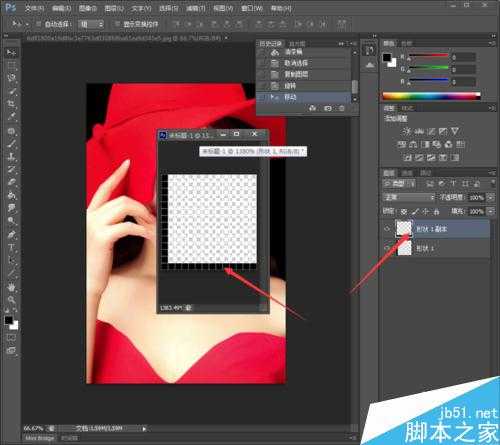
Task: Select the 移动 history state
Action: [x=303, y=97]
